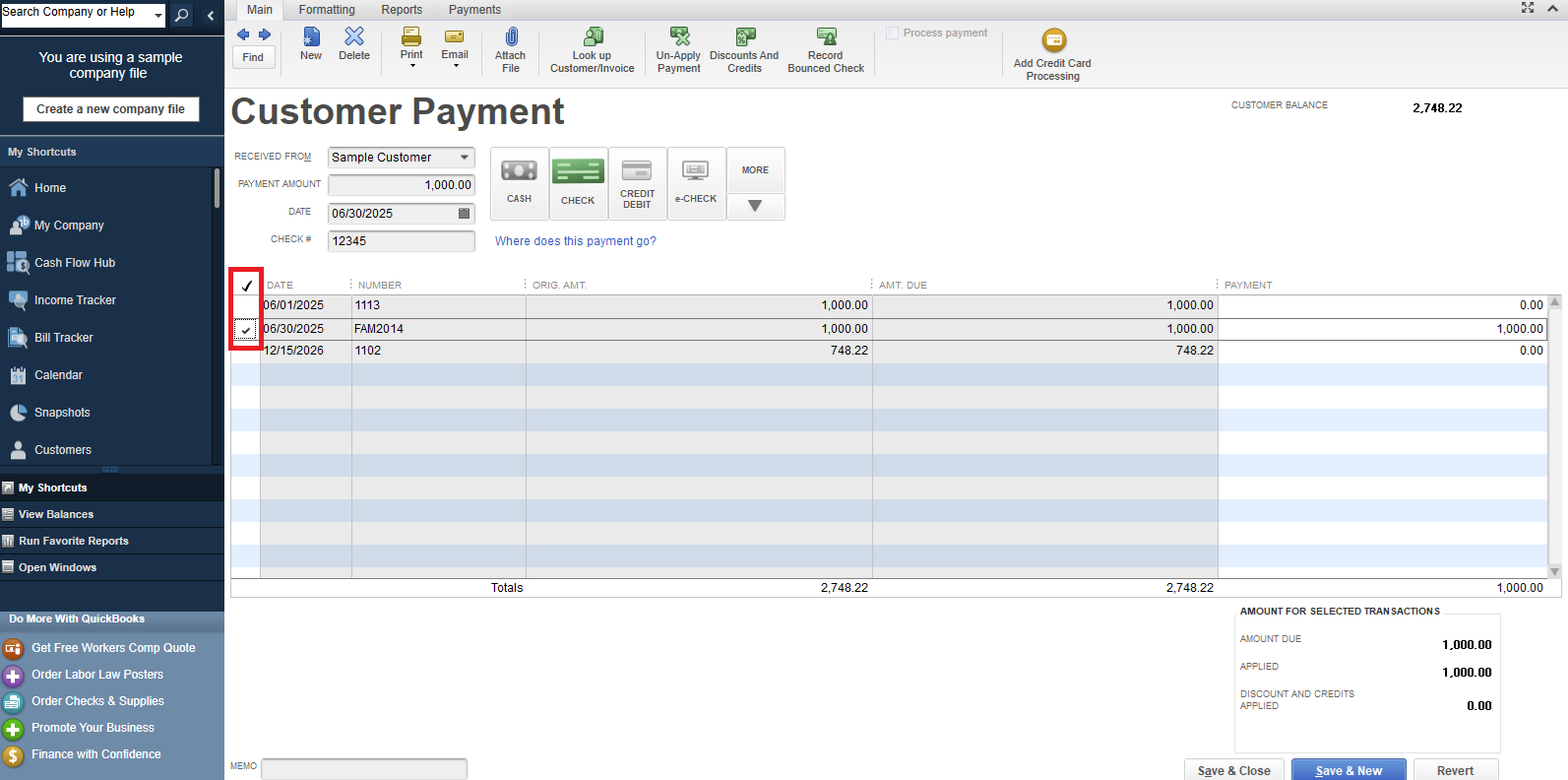This screenshot has width=1568, height=780.
Task: Open Discounts And Credits
Action: coord(745,38)
